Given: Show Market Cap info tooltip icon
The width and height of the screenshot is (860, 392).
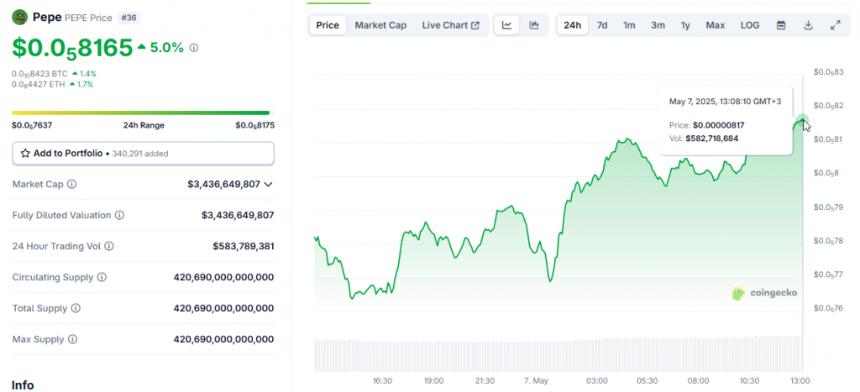Looking at the screenshot, I should pyautogui.click(x=71, y=184).
